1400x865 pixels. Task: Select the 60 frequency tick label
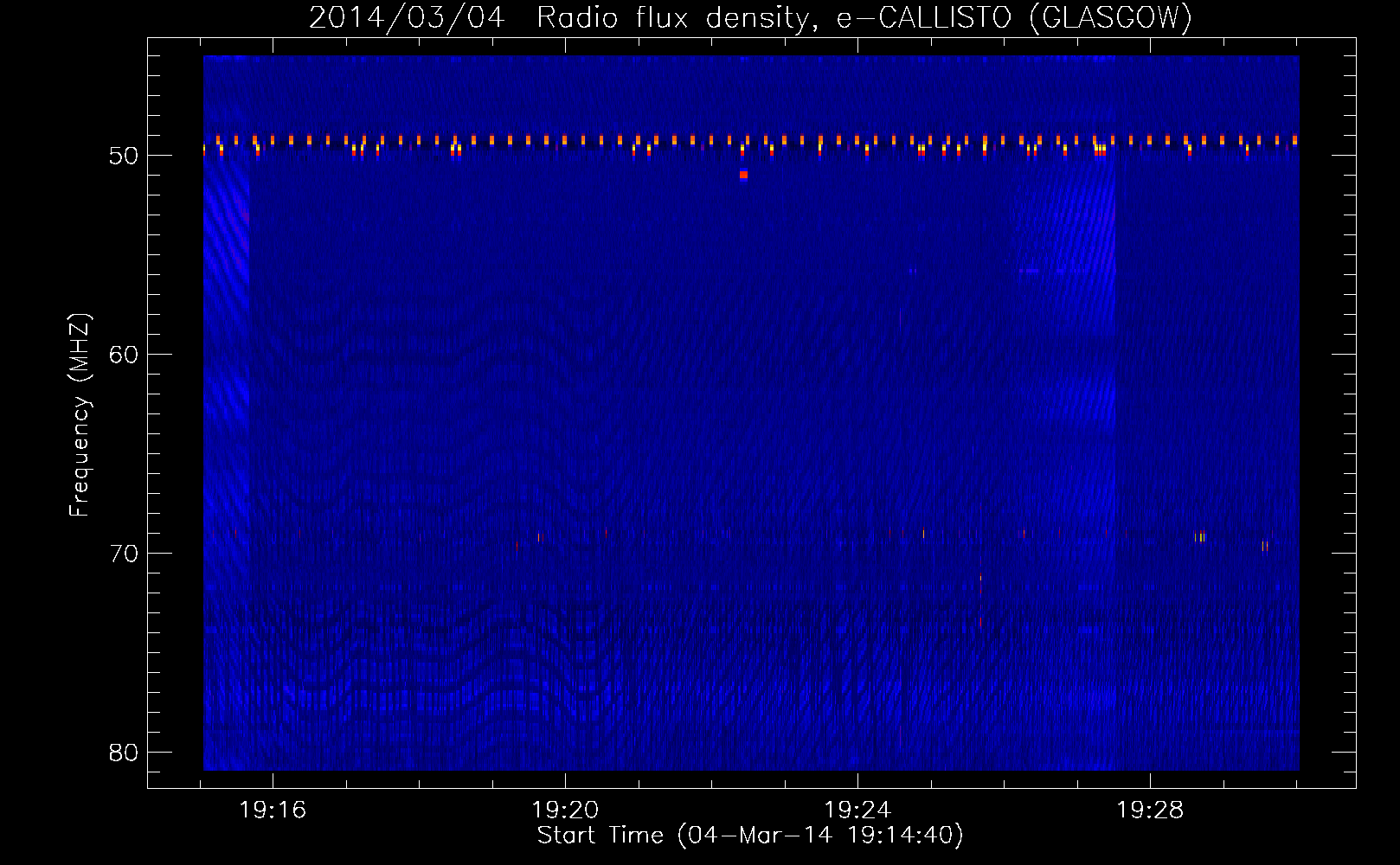[125, 355]
